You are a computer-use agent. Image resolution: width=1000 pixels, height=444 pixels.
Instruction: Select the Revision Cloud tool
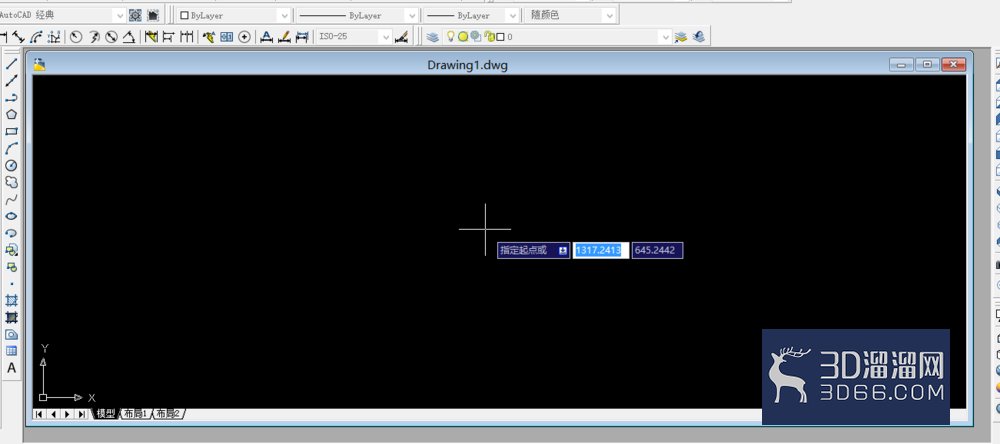coord(11,182)
